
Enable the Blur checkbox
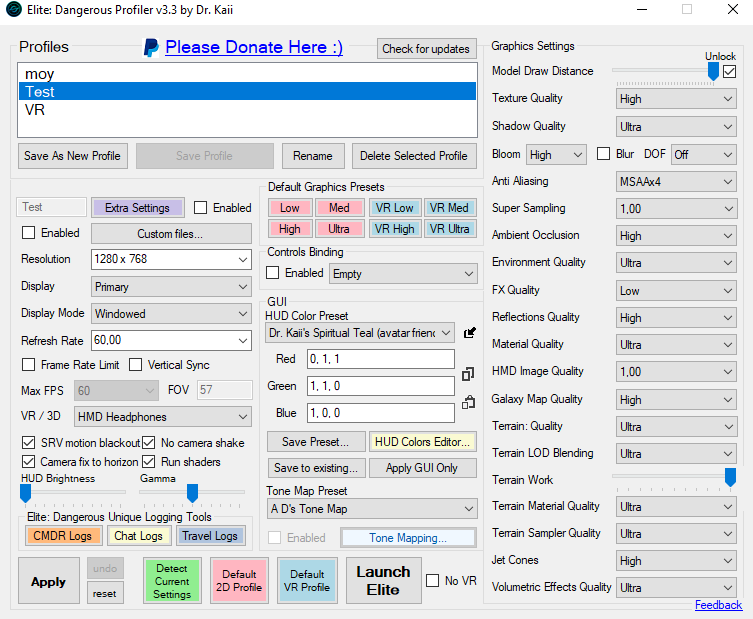(x=603, y=154)
